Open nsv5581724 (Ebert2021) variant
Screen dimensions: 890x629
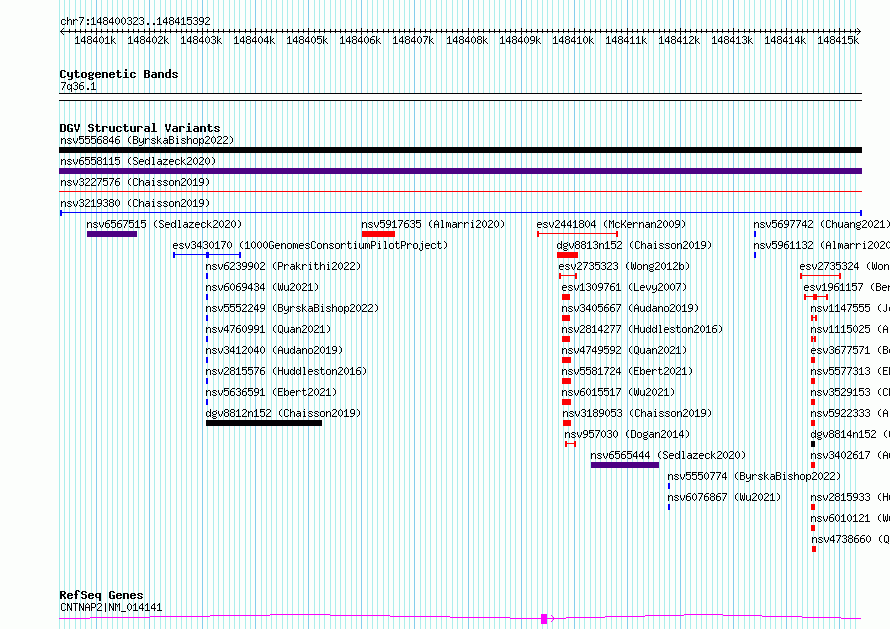(x=627, y=371)
